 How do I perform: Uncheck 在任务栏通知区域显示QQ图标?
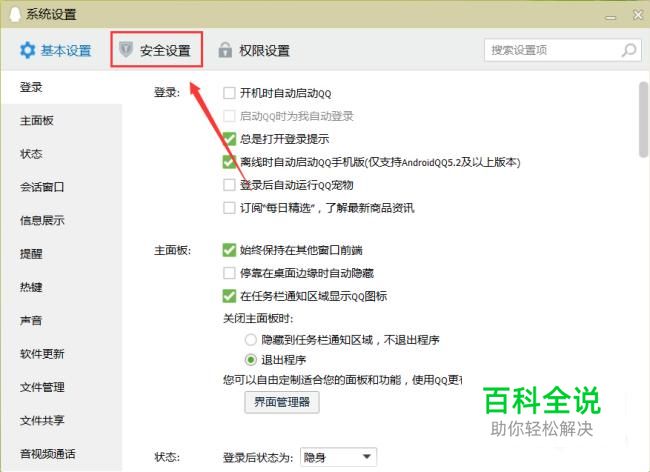[229, 296]
